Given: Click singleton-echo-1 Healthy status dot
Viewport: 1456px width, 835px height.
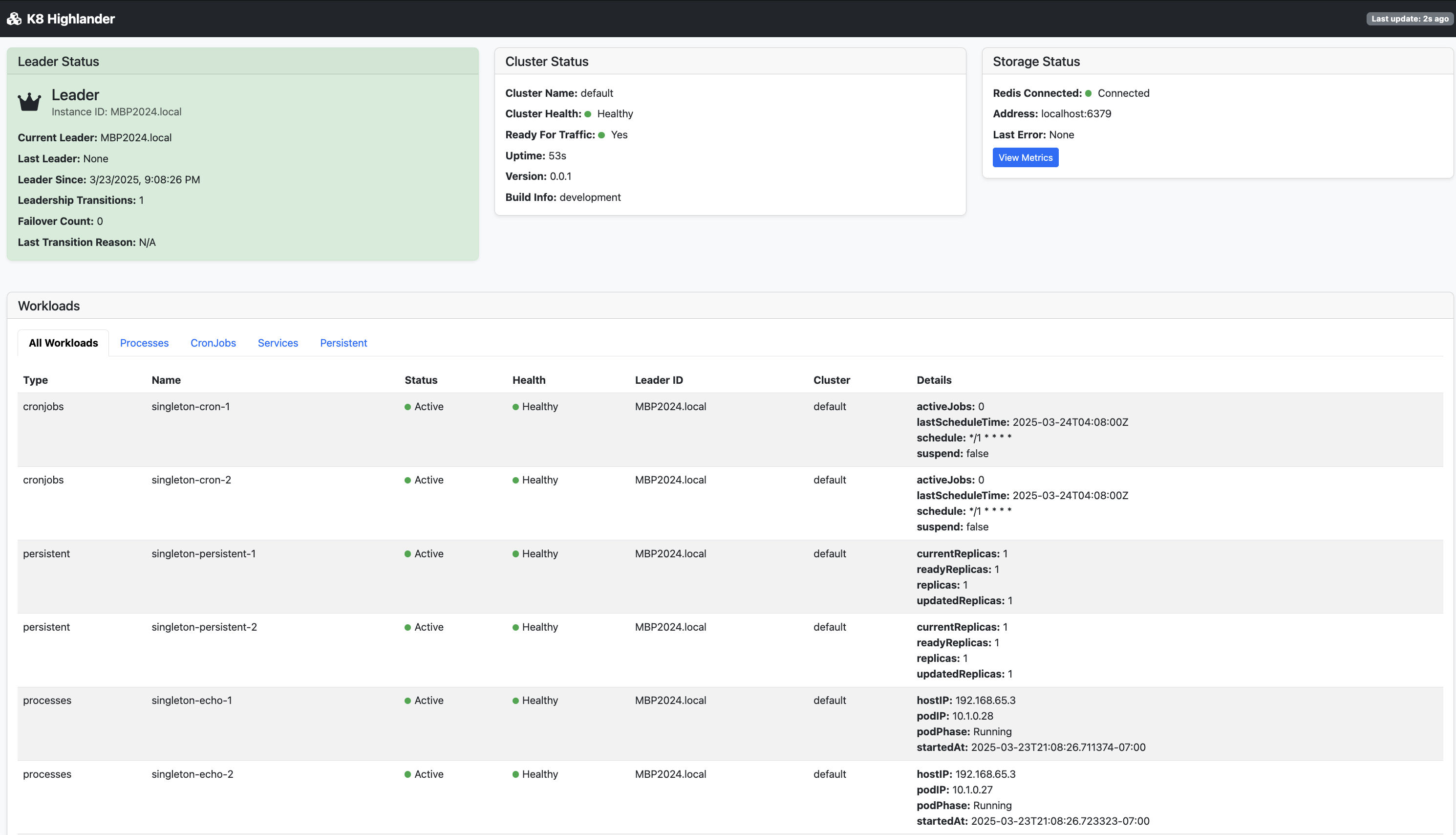Looking at the screenshot, I should point(515,701).
